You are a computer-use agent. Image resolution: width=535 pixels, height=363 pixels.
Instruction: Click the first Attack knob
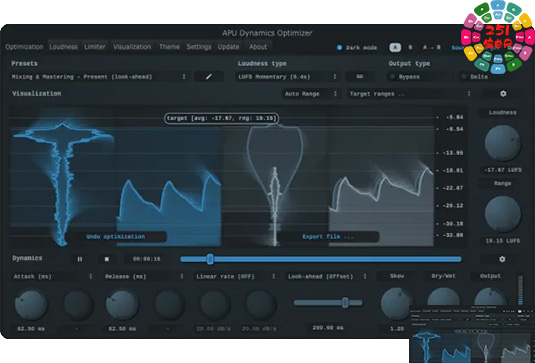(31, 304)
